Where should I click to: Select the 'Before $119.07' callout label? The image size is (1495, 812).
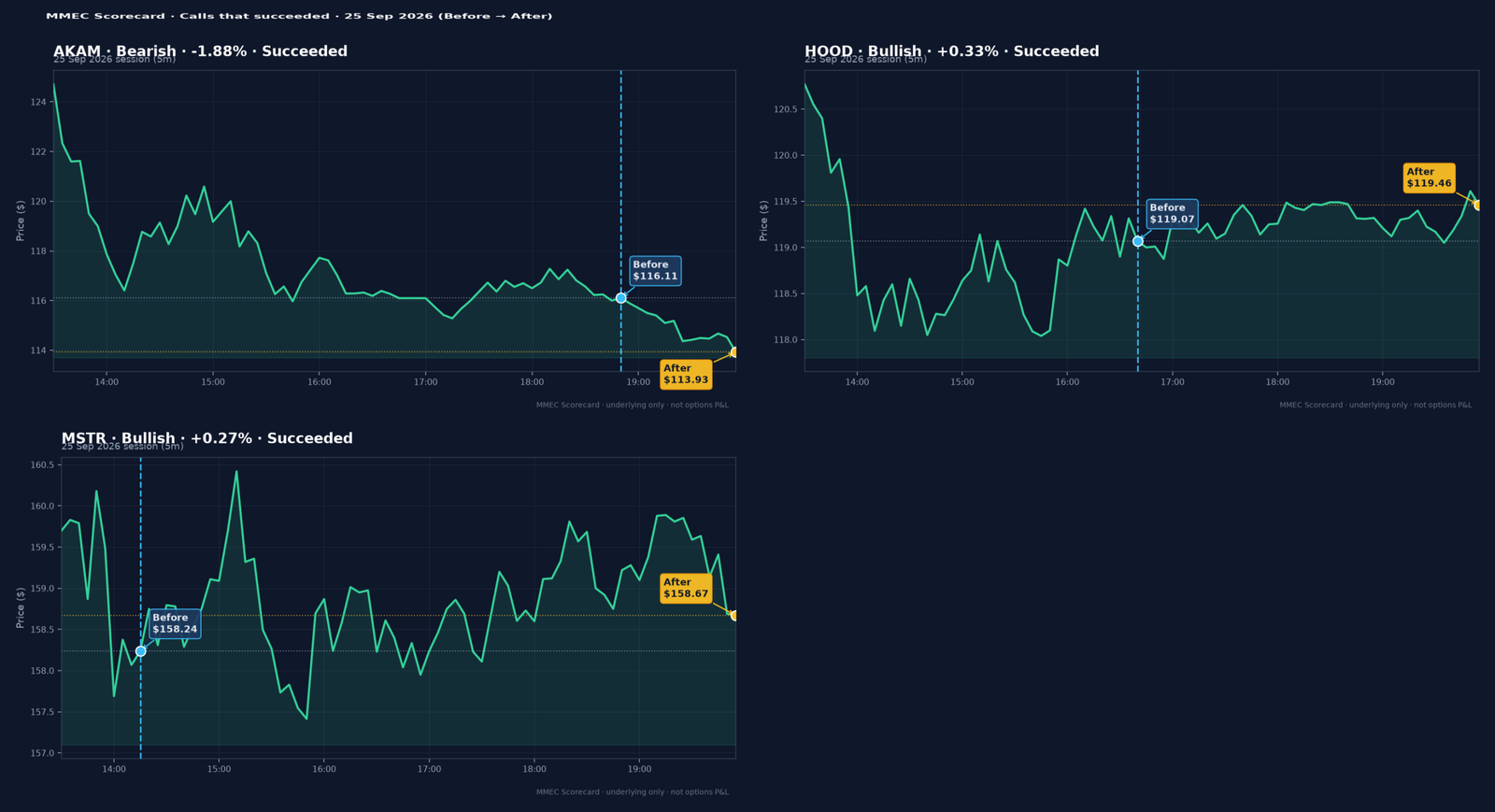click(1172, 214)
